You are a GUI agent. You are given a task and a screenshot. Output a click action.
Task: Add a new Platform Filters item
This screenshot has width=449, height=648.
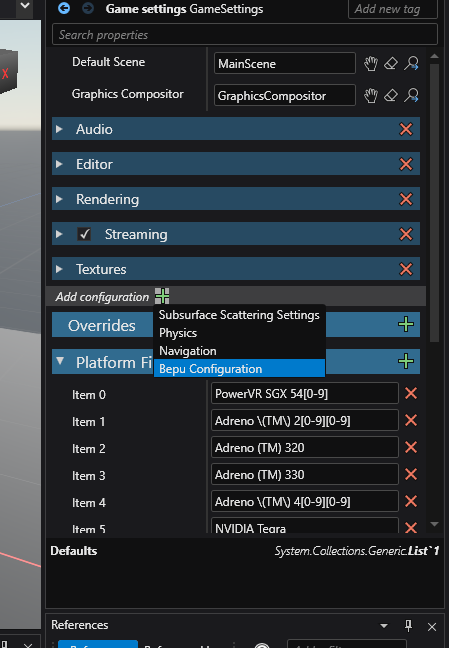pos(406,361)
